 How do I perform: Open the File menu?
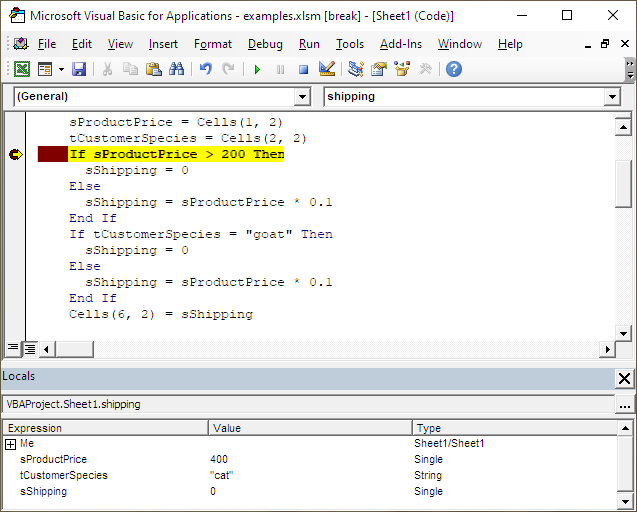[47, 44]
